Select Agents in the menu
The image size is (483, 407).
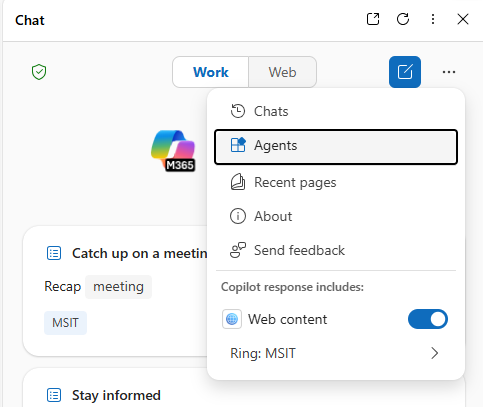tap(336, 147)
